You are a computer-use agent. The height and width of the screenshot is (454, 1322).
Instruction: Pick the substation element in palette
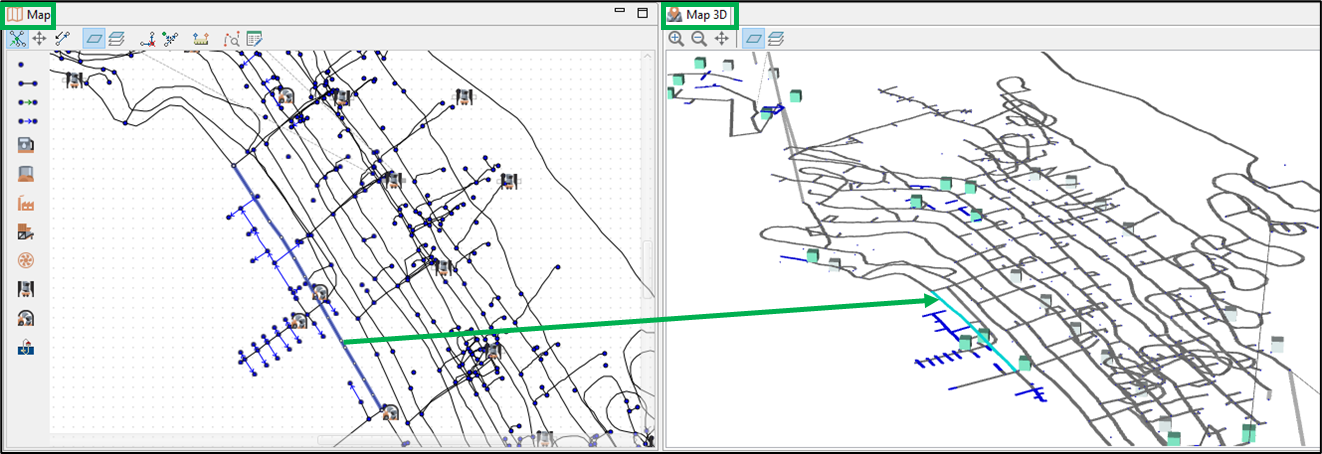coord(27,290)
